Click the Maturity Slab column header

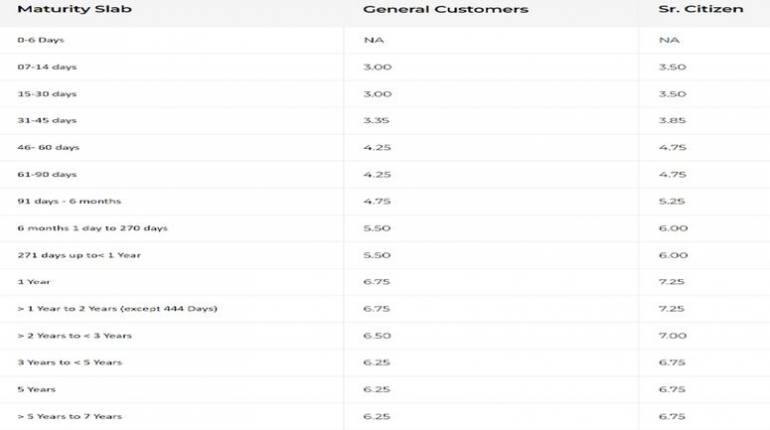tap(75, 9)
